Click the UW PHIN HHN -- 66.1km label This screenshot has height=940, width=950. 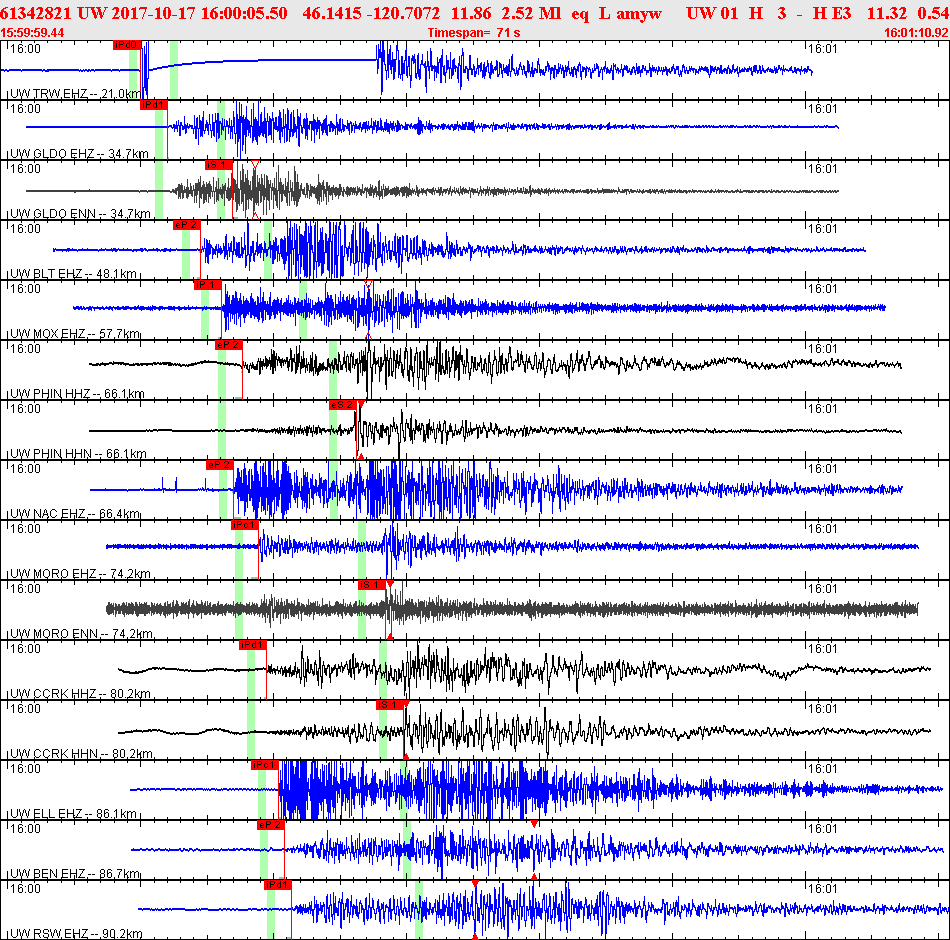coord(78,454)
